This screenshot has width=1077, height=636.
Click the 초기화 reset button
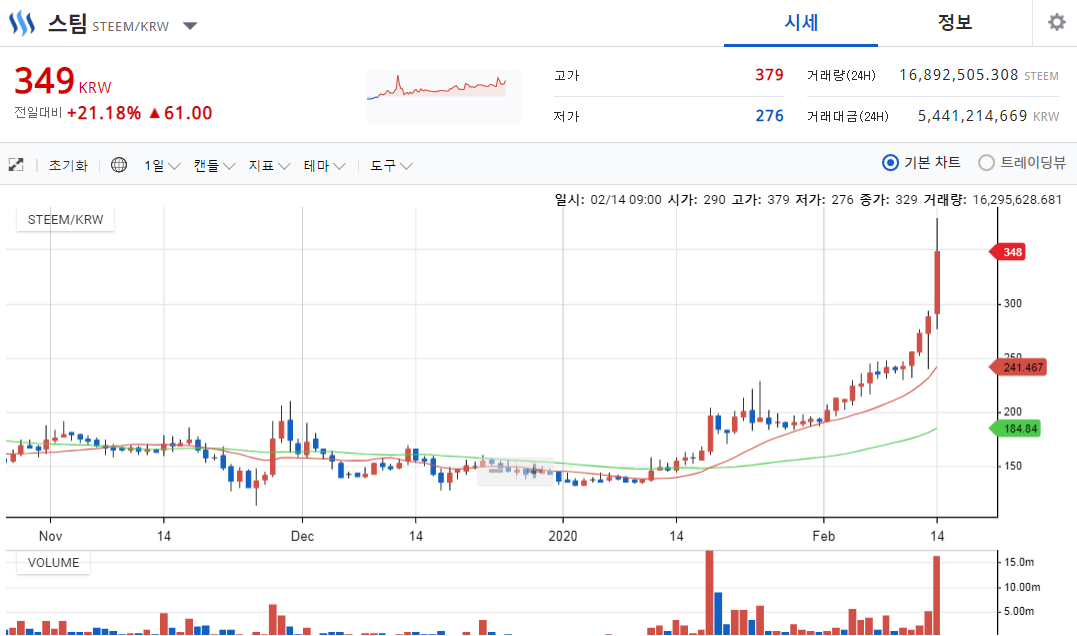pyautogui.click(x=68, y=166)
